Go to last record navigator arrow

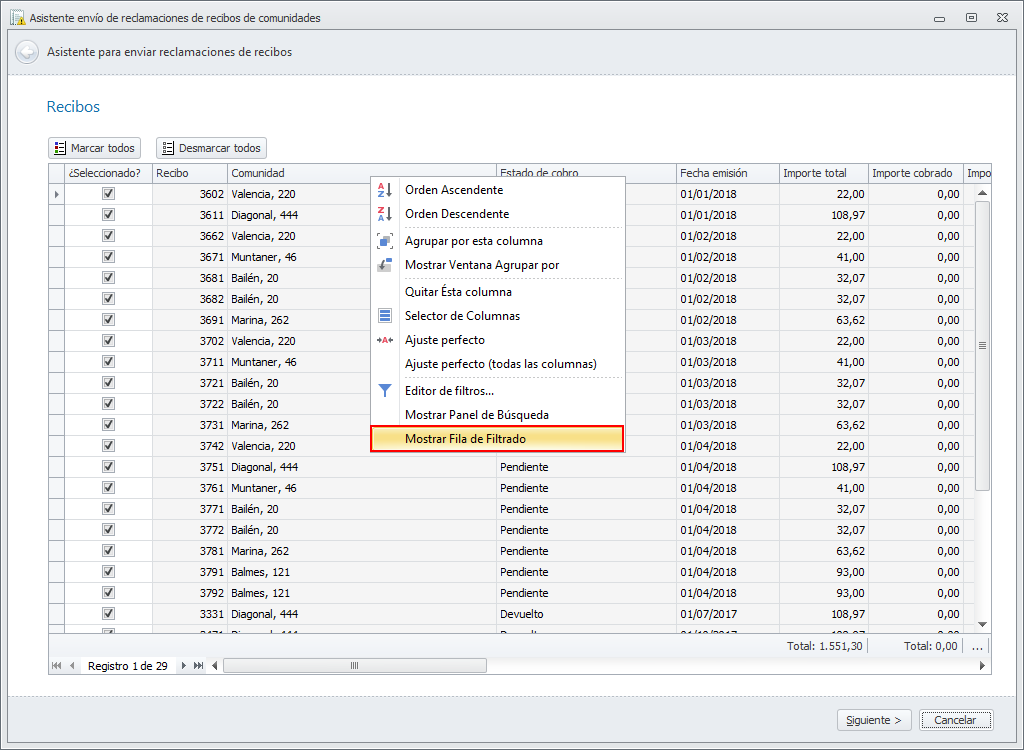pyautogui.click(x=199, y=666)
